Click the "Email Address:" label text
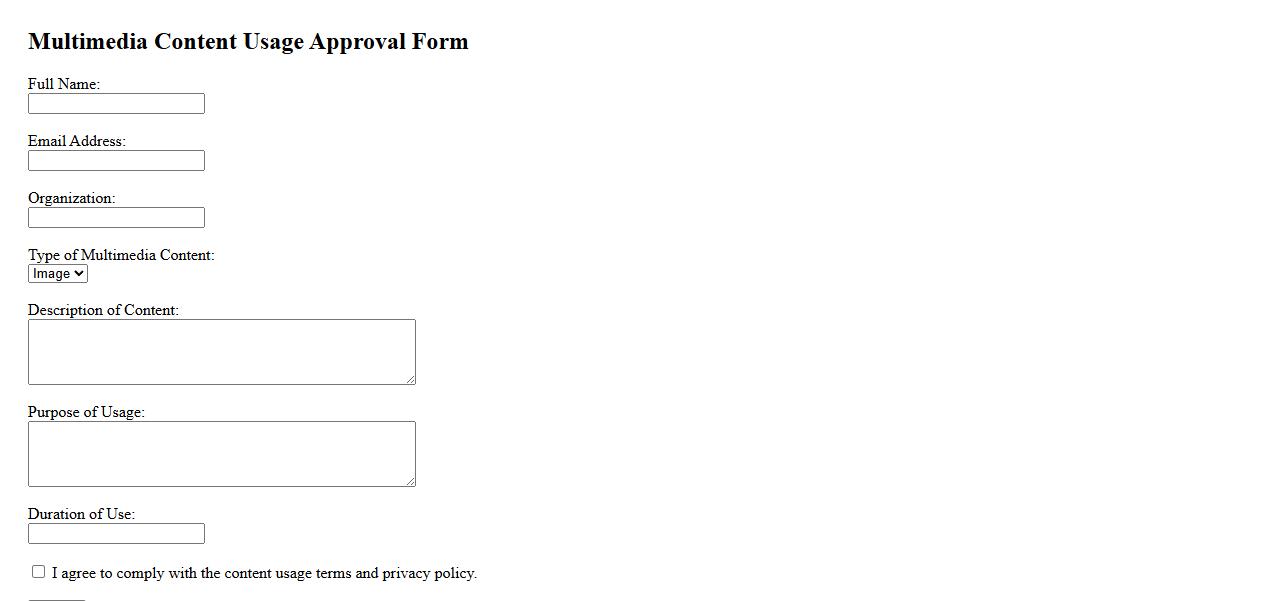 77,141
